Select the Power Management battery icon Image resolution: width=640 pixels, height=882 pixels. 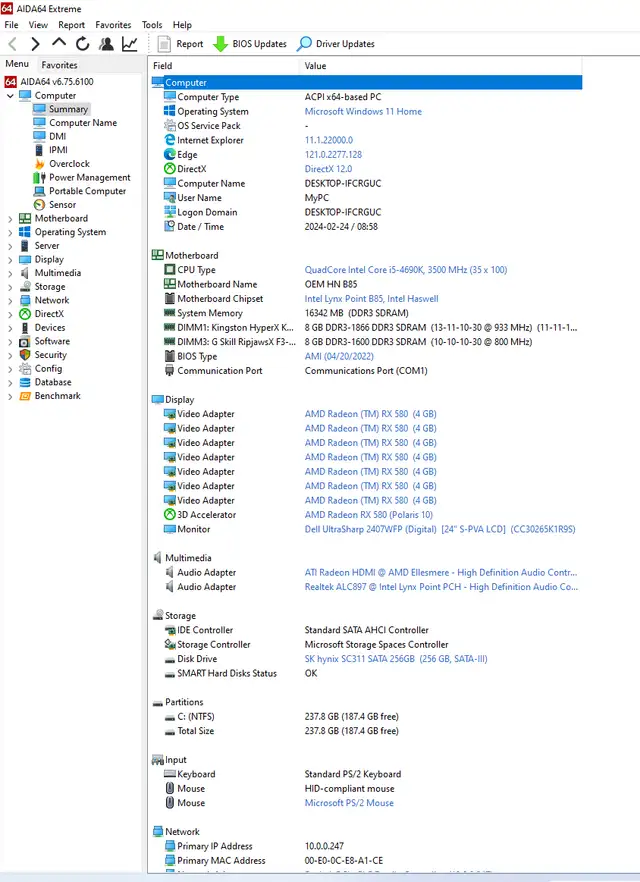pyautogui.click(x=39, y=178)
